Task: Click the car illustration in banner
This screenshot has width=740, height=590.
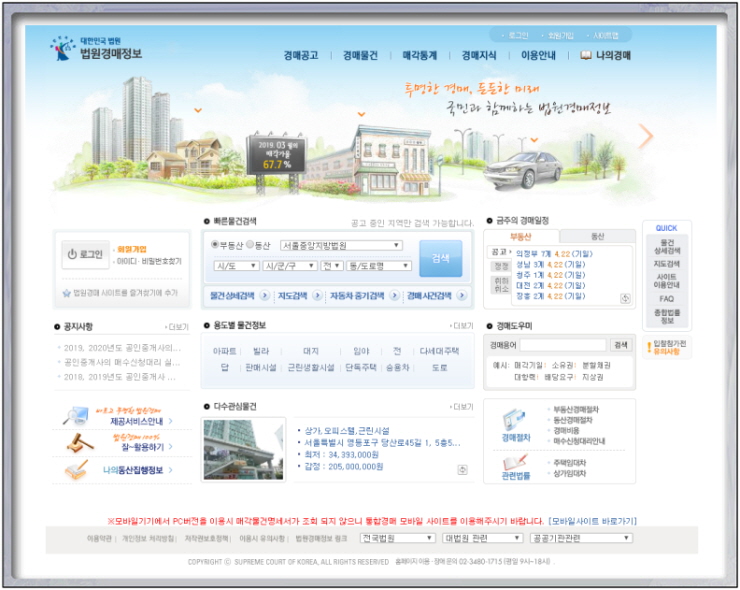Action: coord(523,169)
